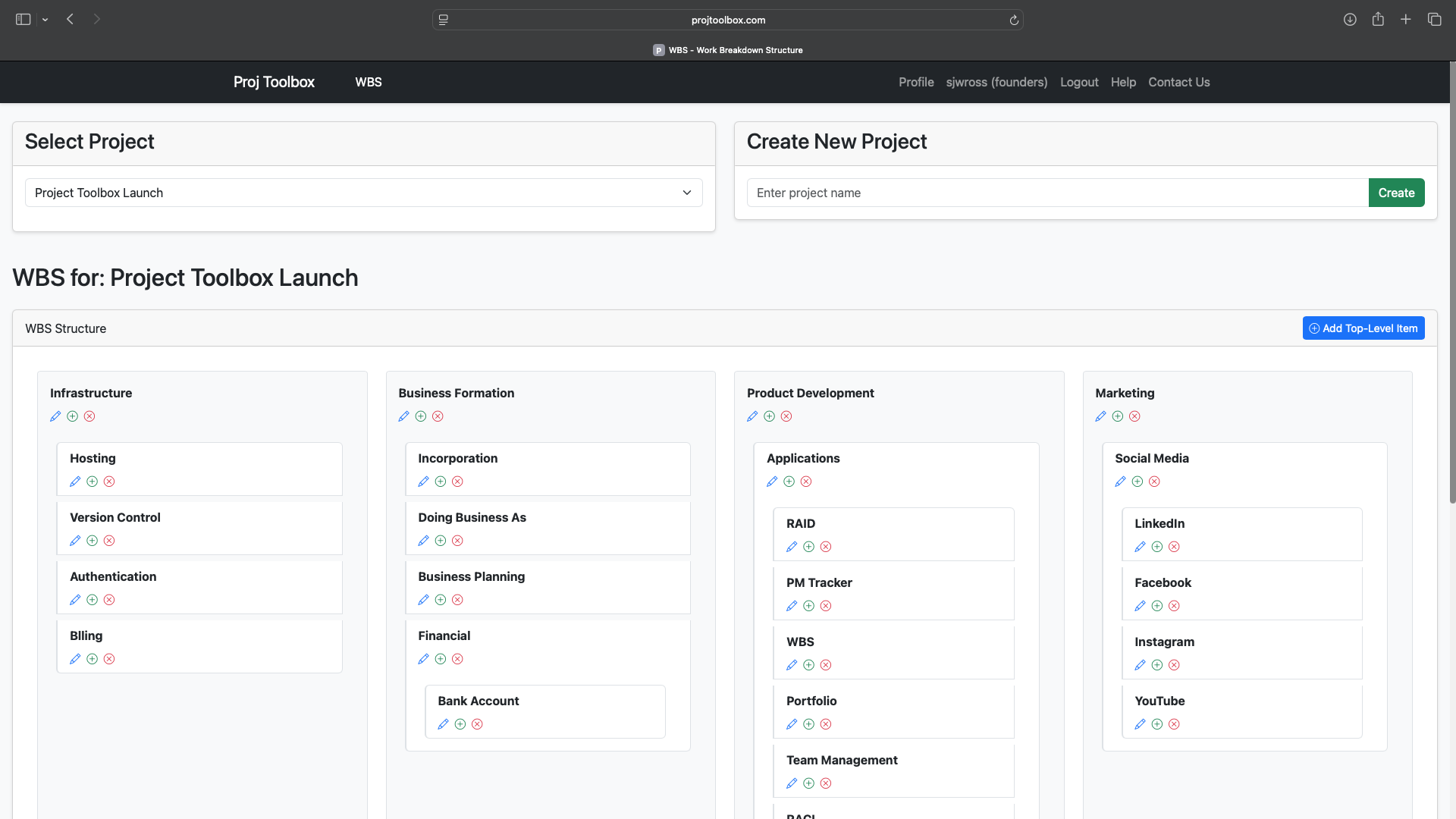Click the project name input field
Viewport: 1456px width, 819px height.
[x=1054, y=193]
